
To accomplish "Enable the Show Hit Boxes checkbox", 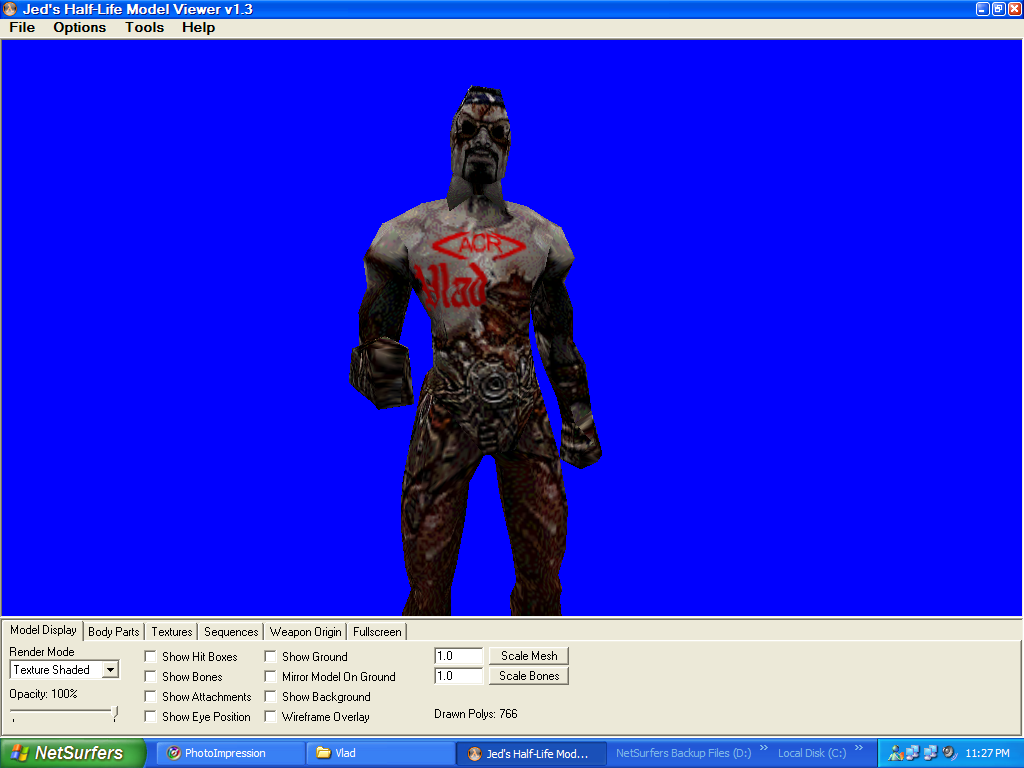I will point(150,656).
